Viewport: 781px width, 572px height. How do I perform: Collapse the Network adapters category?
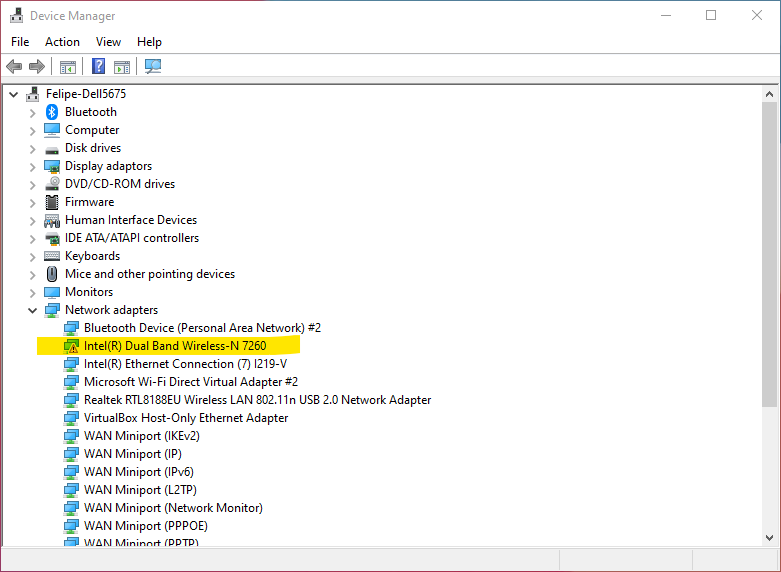point(32,310)
